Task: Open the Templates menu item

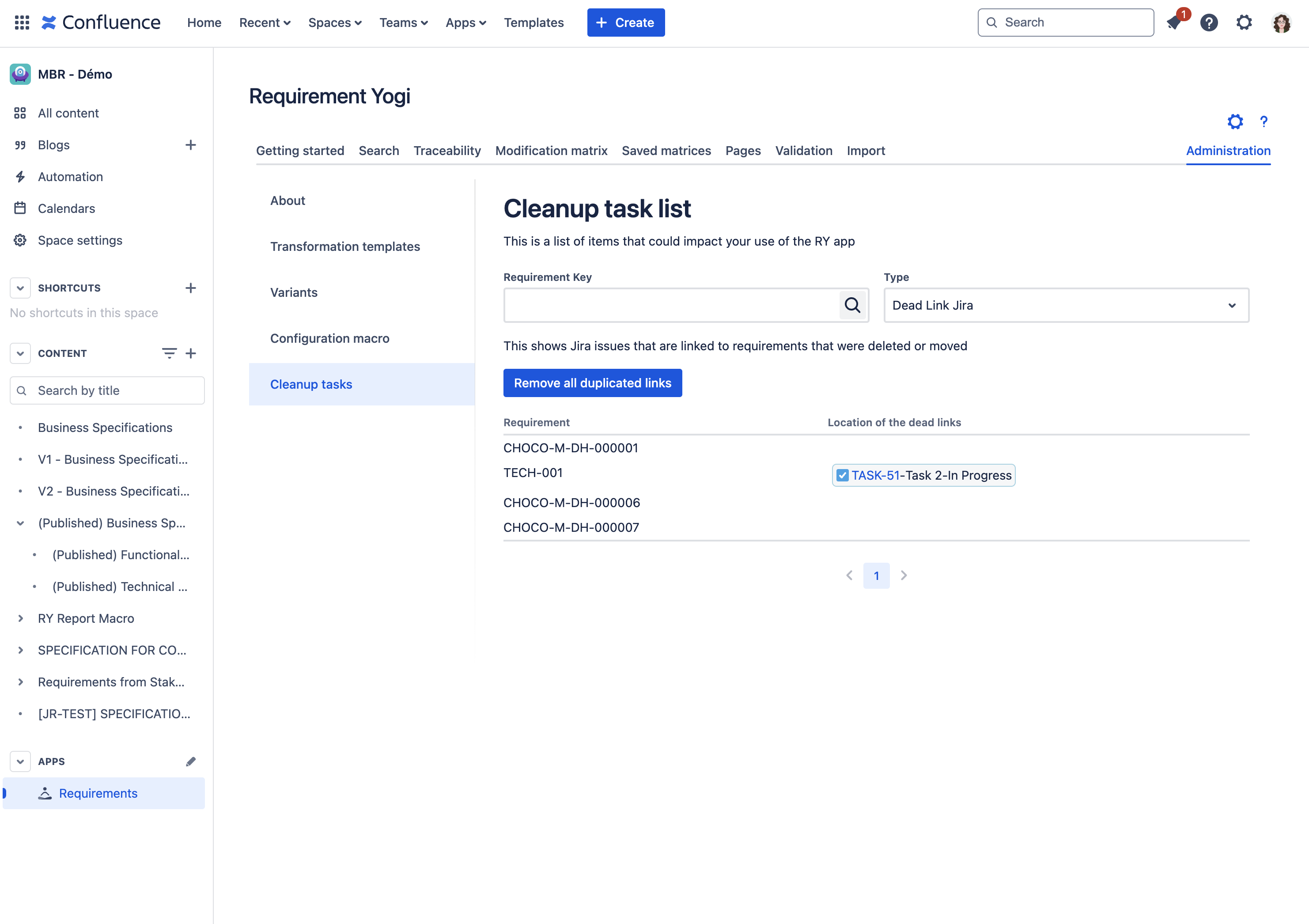Action: click(533, 23)
